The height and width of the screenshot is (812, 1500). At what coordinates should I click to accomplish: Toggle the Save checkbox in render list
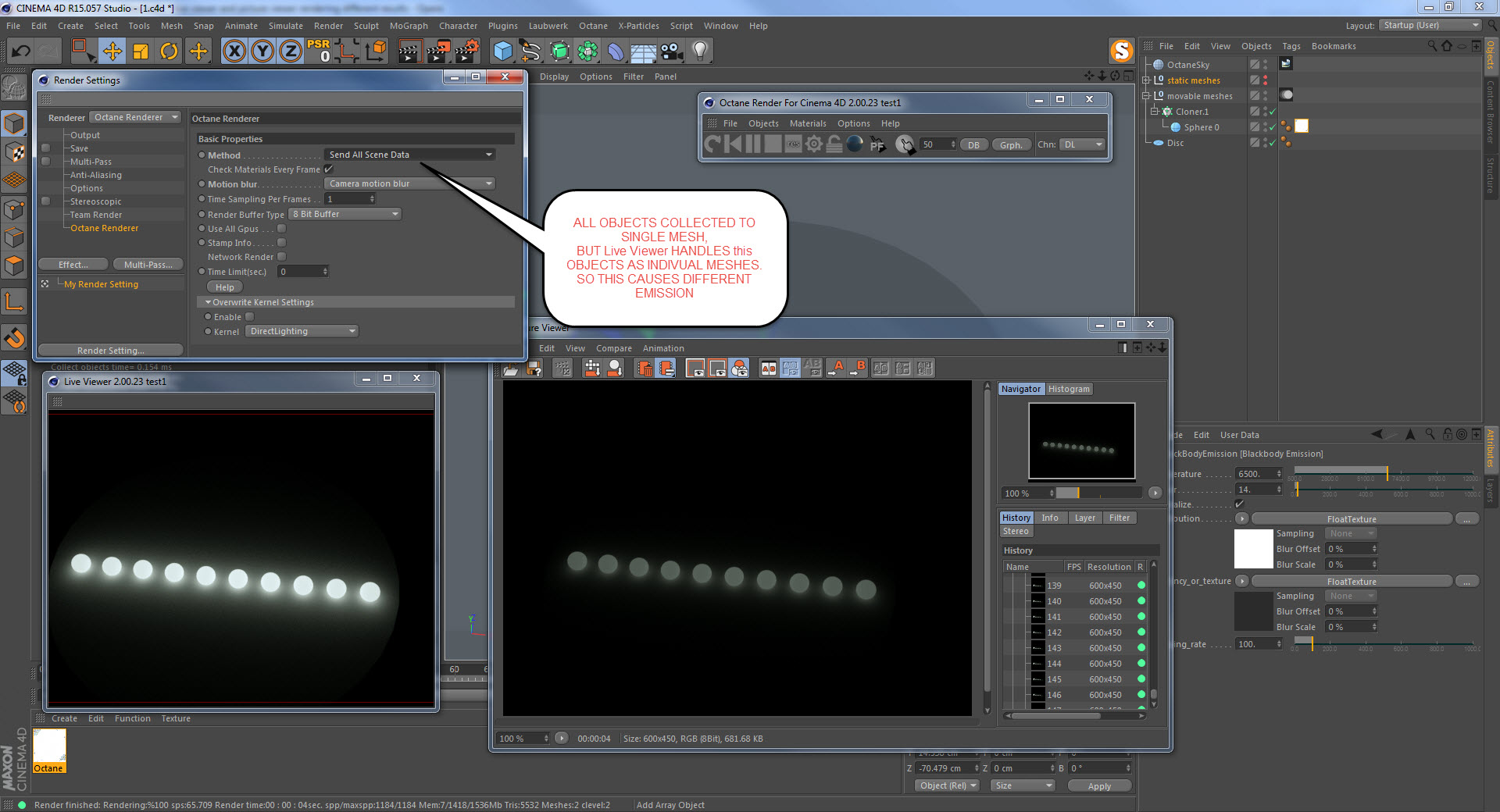click(45, 148)
